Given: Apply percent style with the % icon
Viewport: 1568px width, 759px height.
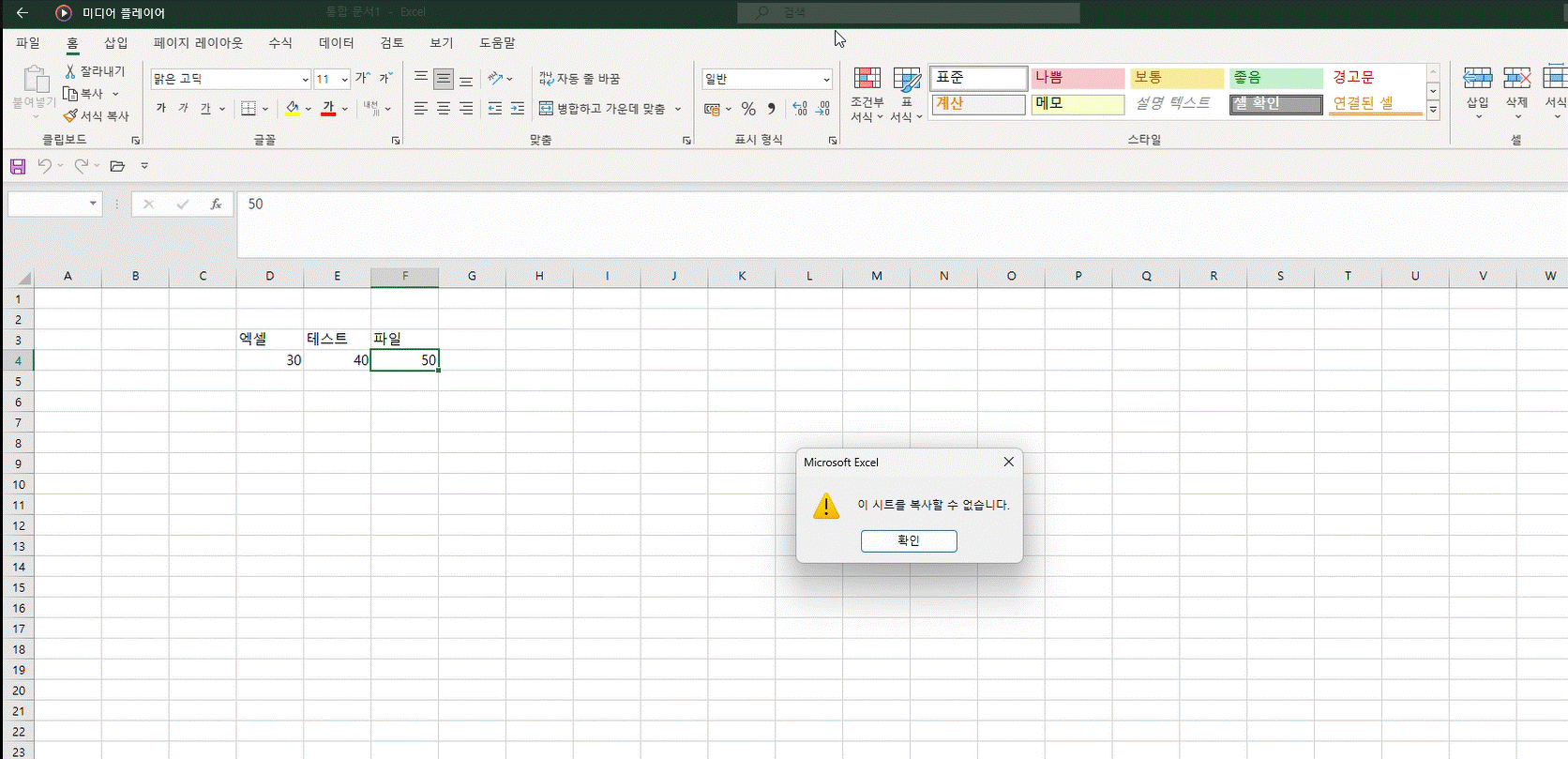Looking at the screenshot, I should 748,109.
